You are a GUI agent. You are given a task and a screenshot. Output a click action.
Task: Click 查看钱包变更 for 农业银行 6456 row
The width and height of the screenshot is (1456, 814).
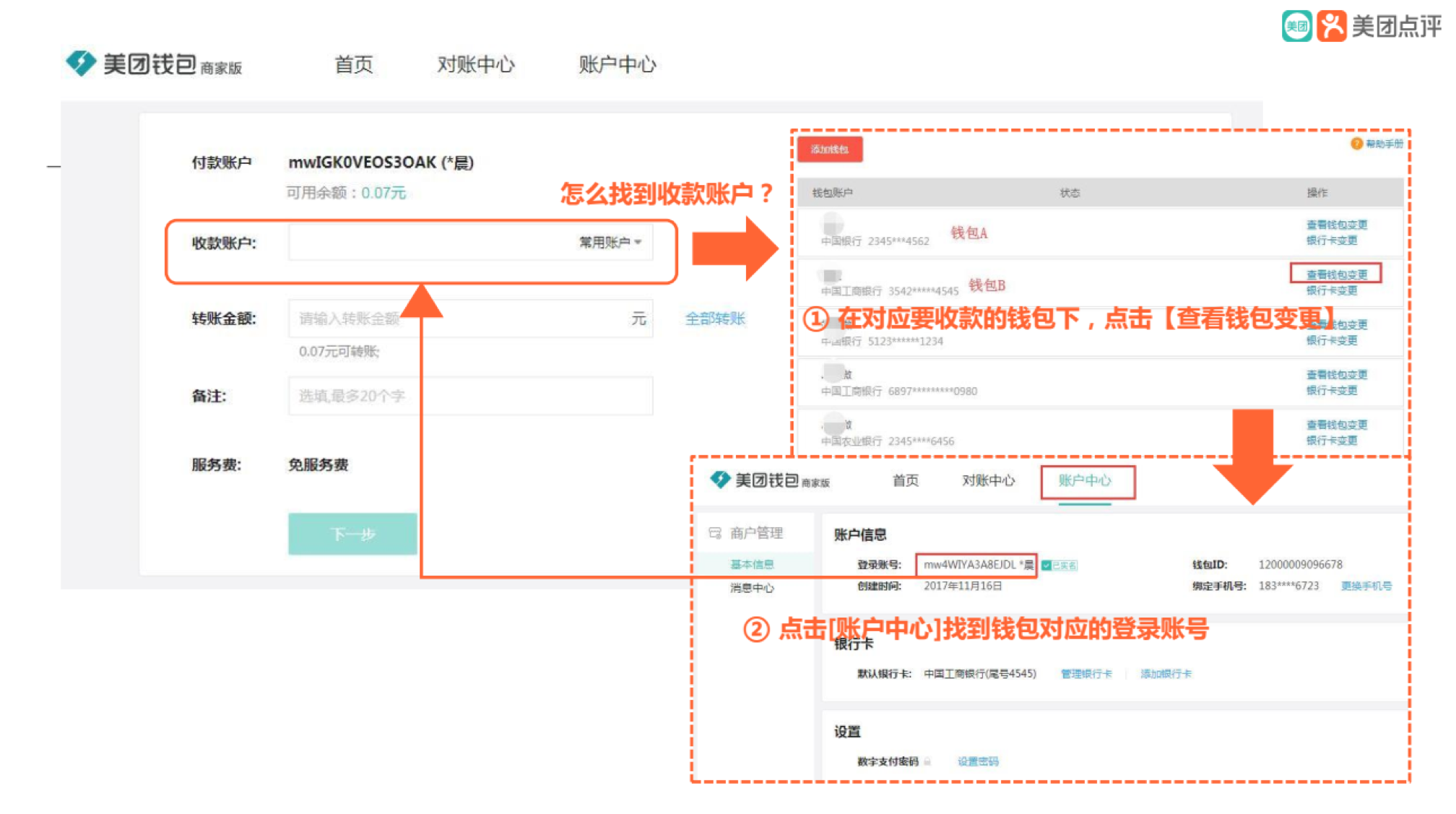1337,425
